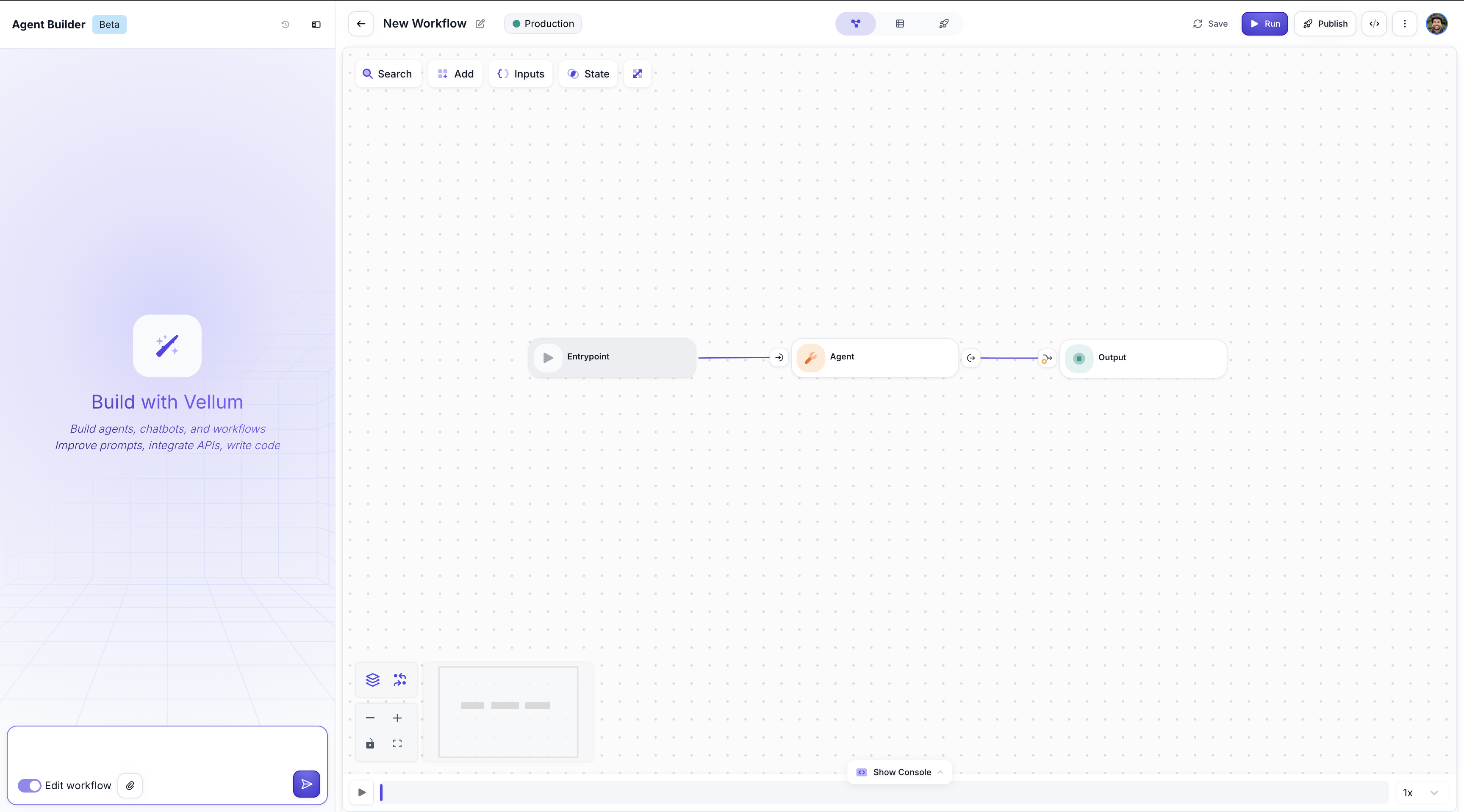1464x812 pixels.
Task: Toggle the minimap layers icon
Action: [372, 679]
